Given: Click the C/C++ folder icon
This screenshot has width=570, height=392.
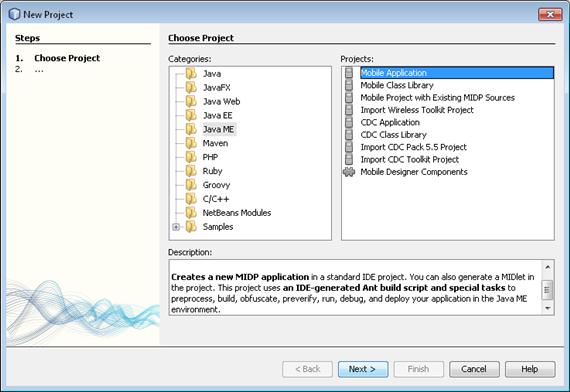Looking at the screenshot, I should tap(191, 199).
